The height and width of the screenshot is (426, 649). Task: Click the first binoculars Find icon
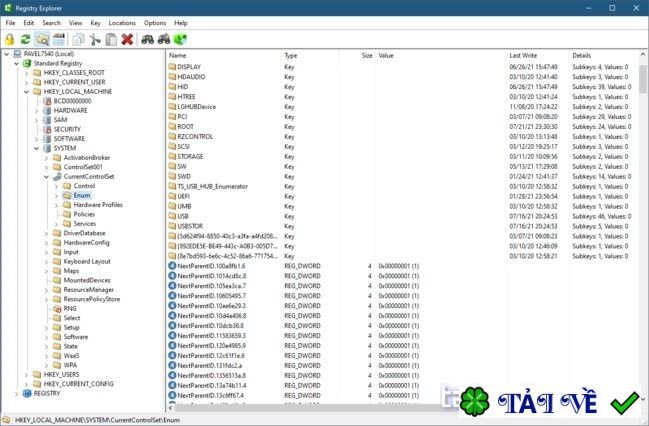(147, 39)
